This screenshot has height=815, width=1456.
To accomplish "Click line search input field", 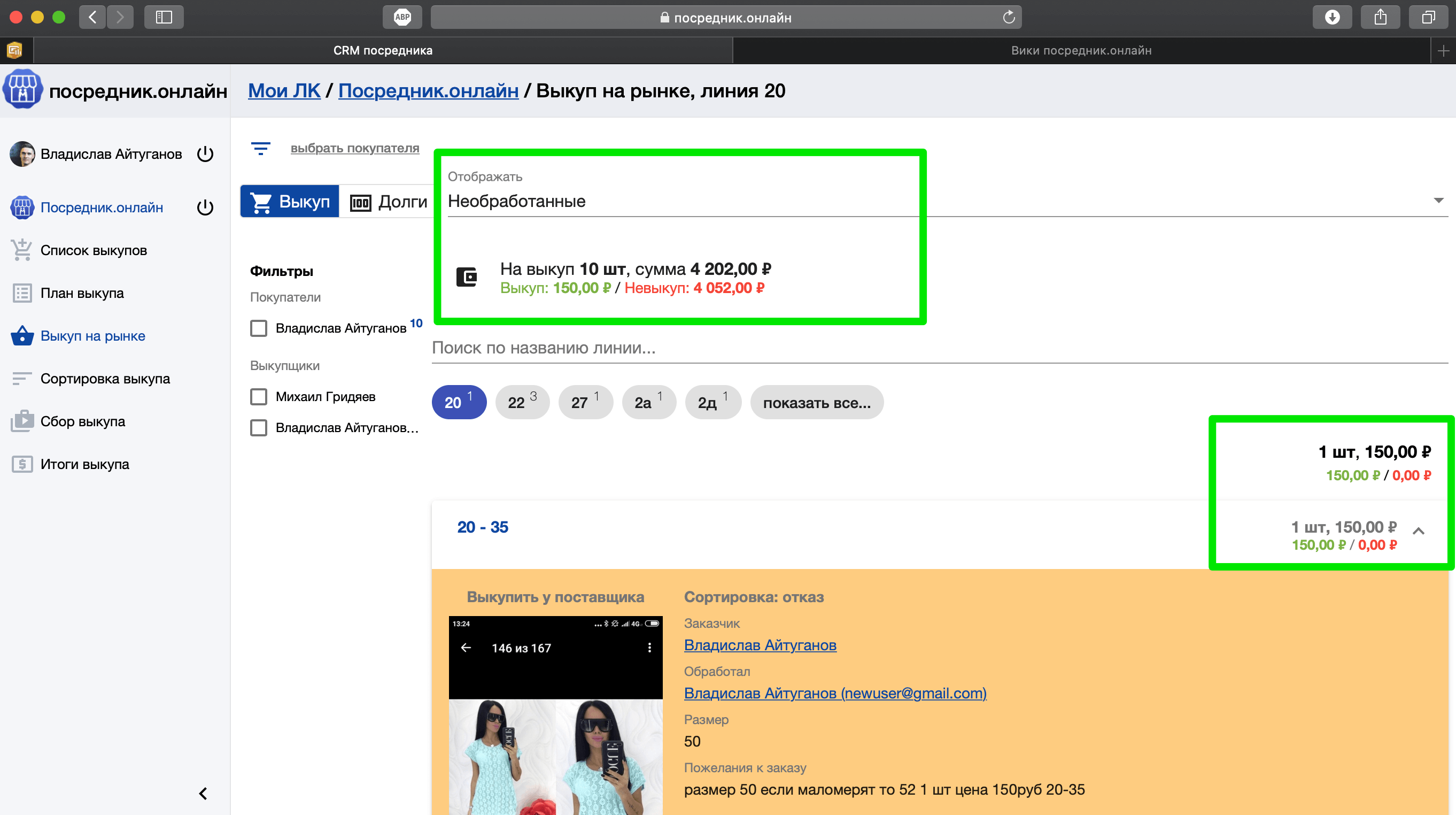I will click(x=938, y=348).
